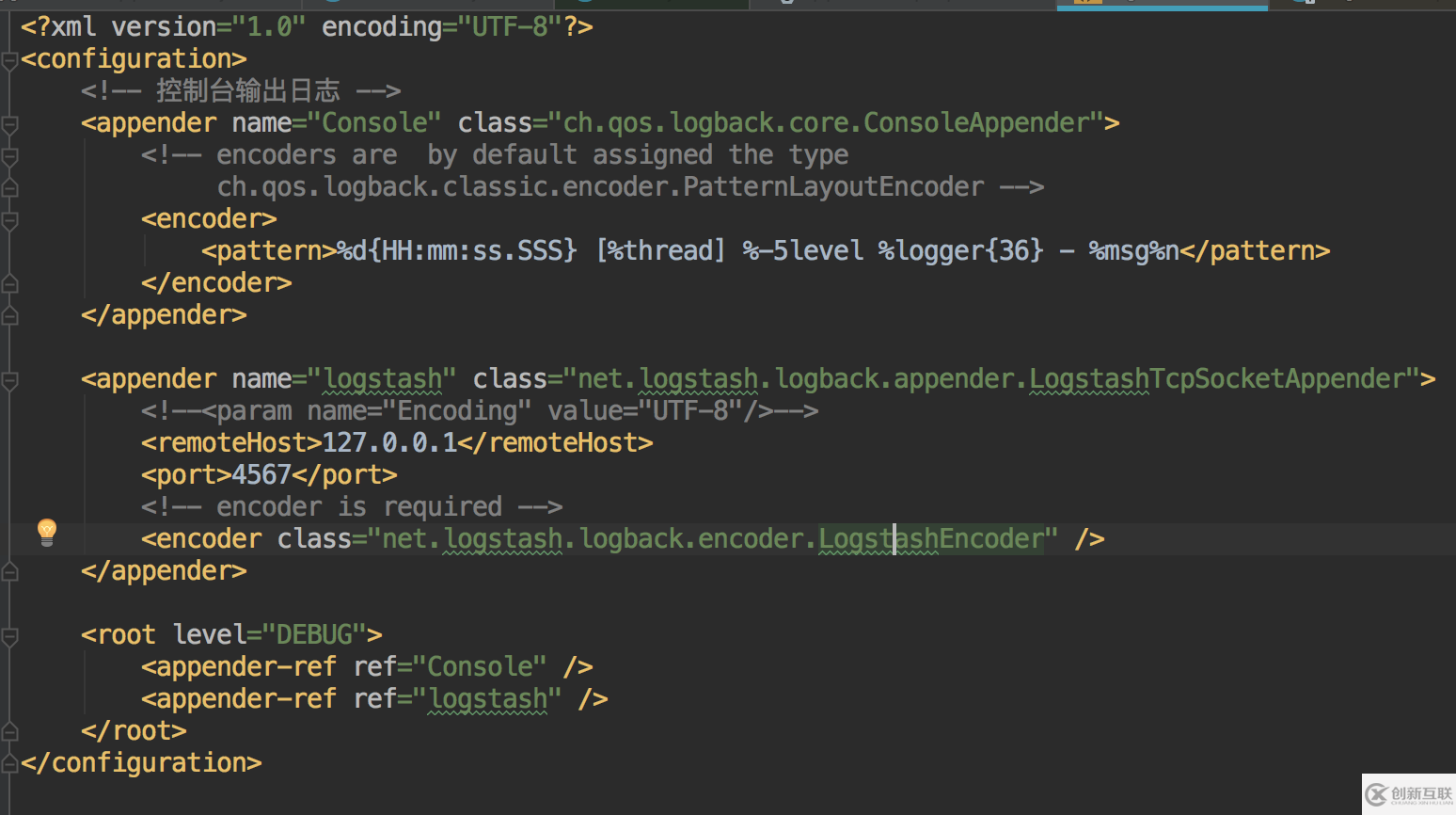Click the yellow lightbulb intention icon
Viewport: 1456px width, 815px height.
[x=46, y=532]
